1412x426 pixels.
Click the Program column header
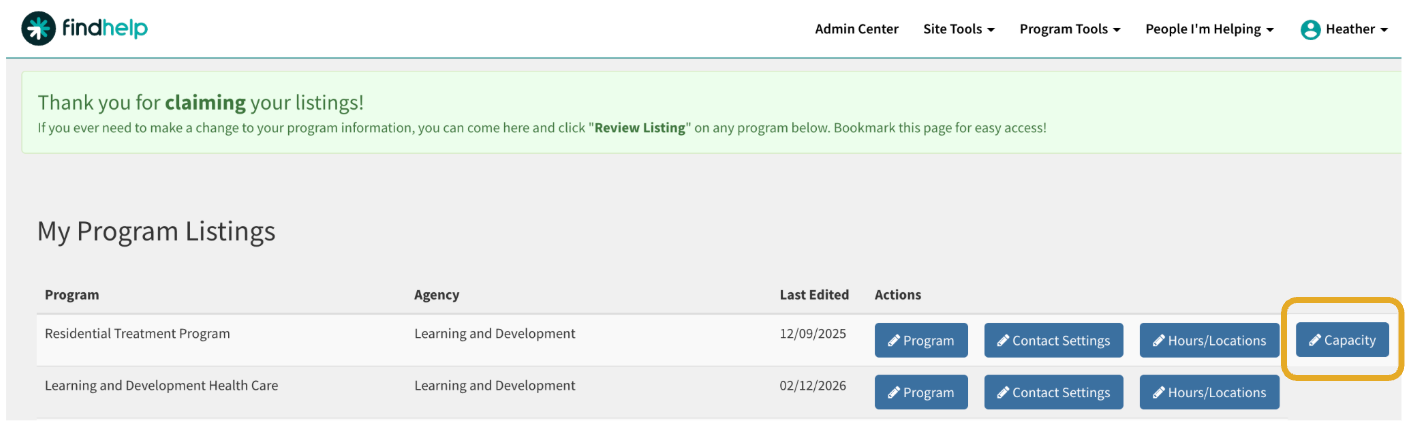[x=72, y=295]
